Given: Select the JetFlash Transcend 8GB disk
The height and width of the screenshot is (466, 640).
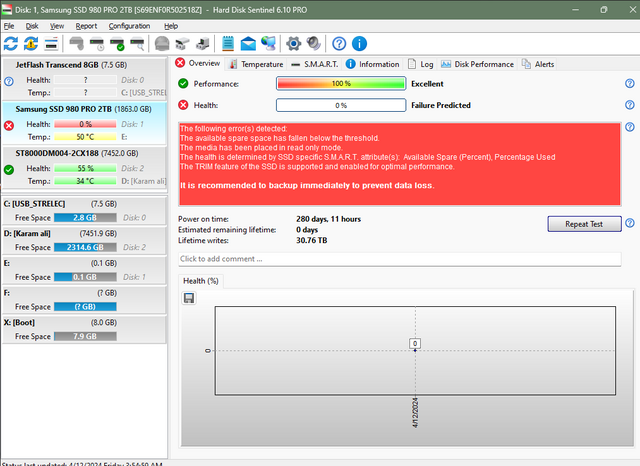Looking at the screenshot, I should [85, 63].
